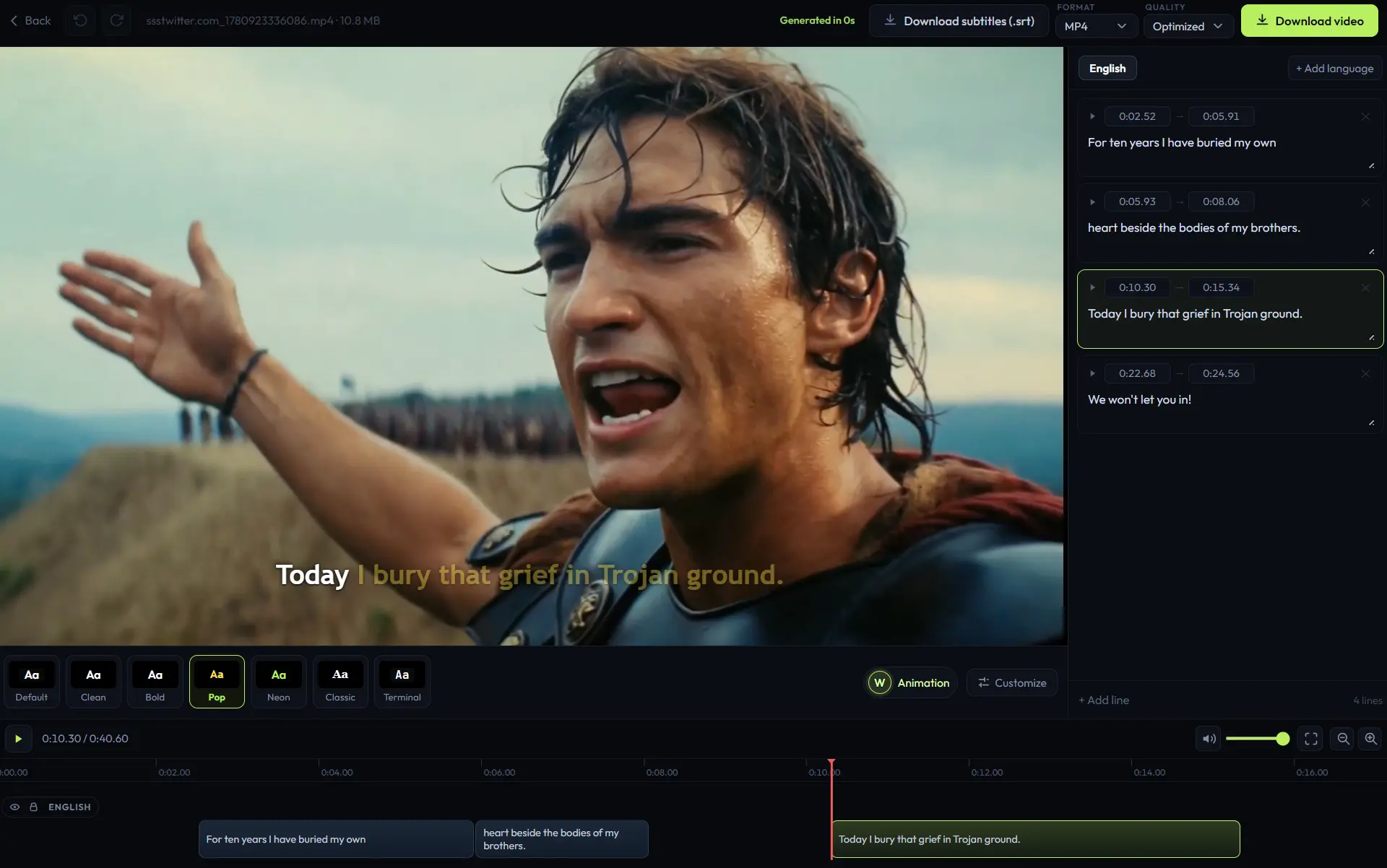Choose the Classic subtitle style
Viewport: 1387px width, 868px height.
tap(340, 682)
